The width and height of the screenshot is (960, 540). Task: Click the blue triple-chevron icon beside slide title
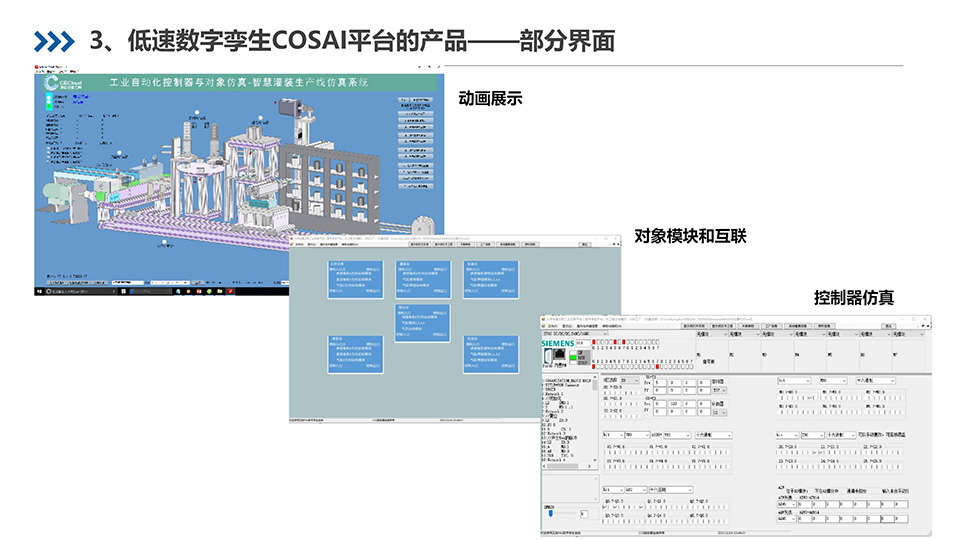pyautogui.click(x=53, y=41)
